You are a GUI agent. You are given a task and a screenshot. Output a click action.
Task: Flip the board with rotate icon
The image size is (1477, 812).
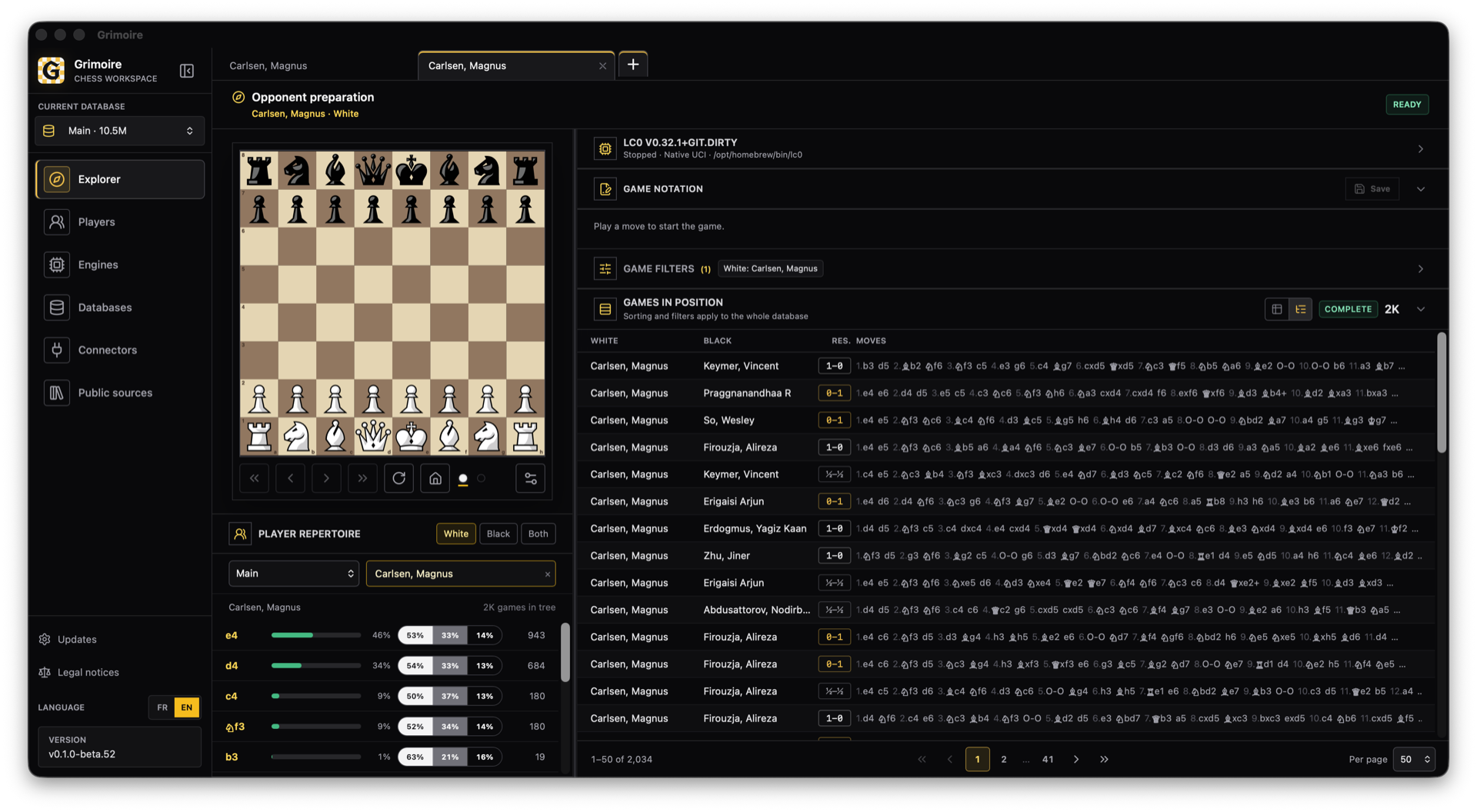pos(398,478)
